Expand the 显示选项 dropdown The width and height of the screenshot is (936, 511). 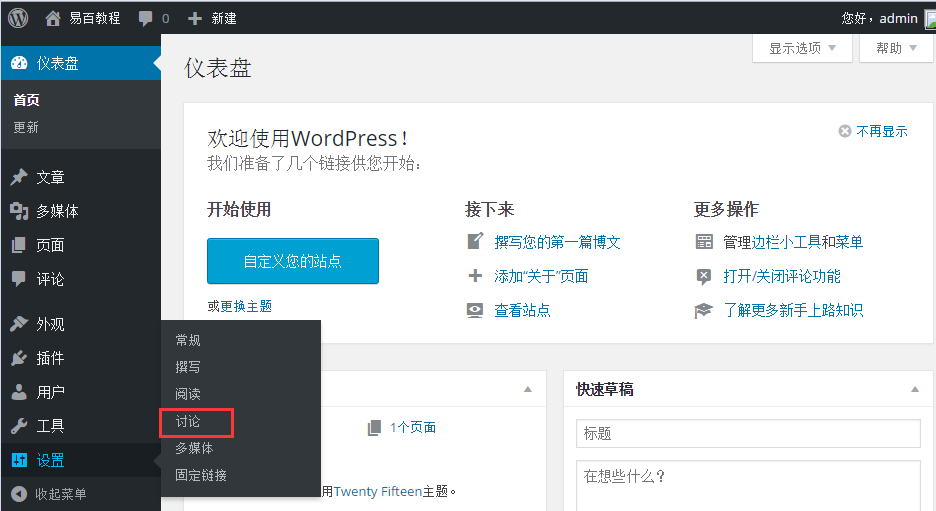[x=802, y=48]
